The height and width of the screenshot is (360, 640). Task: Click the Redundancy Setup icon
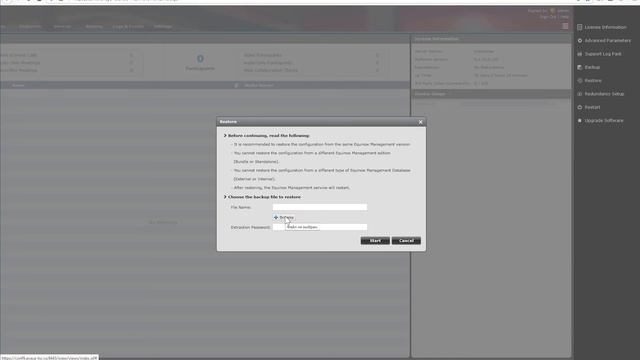tap(580, 94)
